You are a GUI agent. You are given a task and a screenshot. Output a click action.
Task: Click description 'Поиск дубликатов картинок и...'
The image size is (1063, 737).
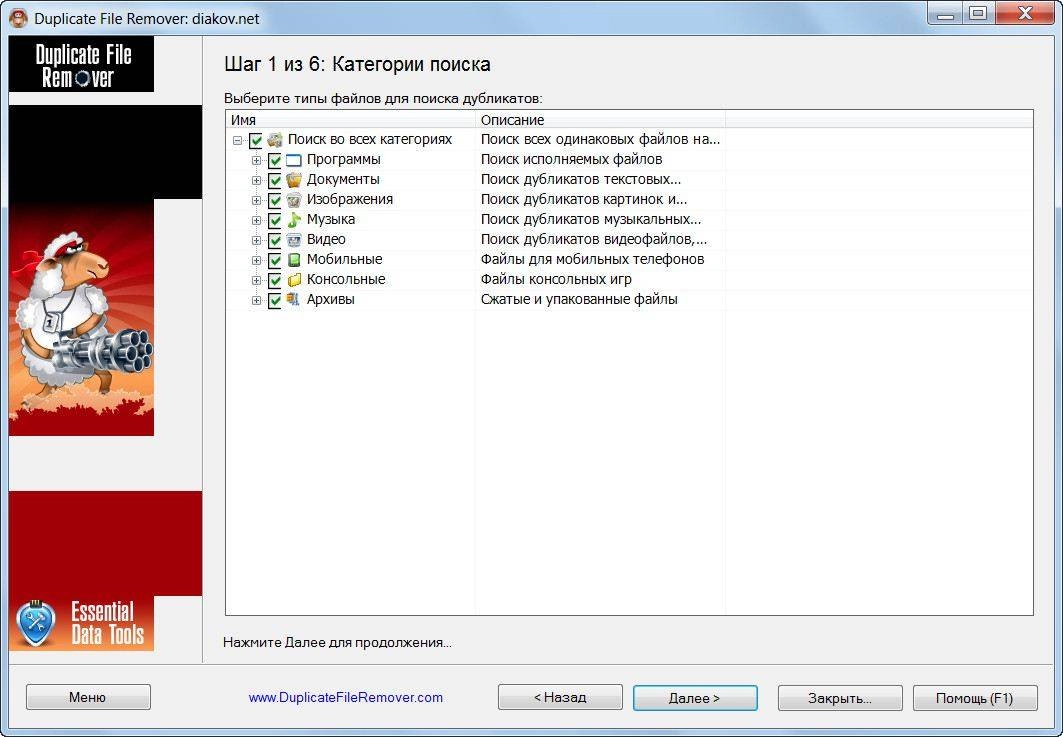tap(584, 199)
